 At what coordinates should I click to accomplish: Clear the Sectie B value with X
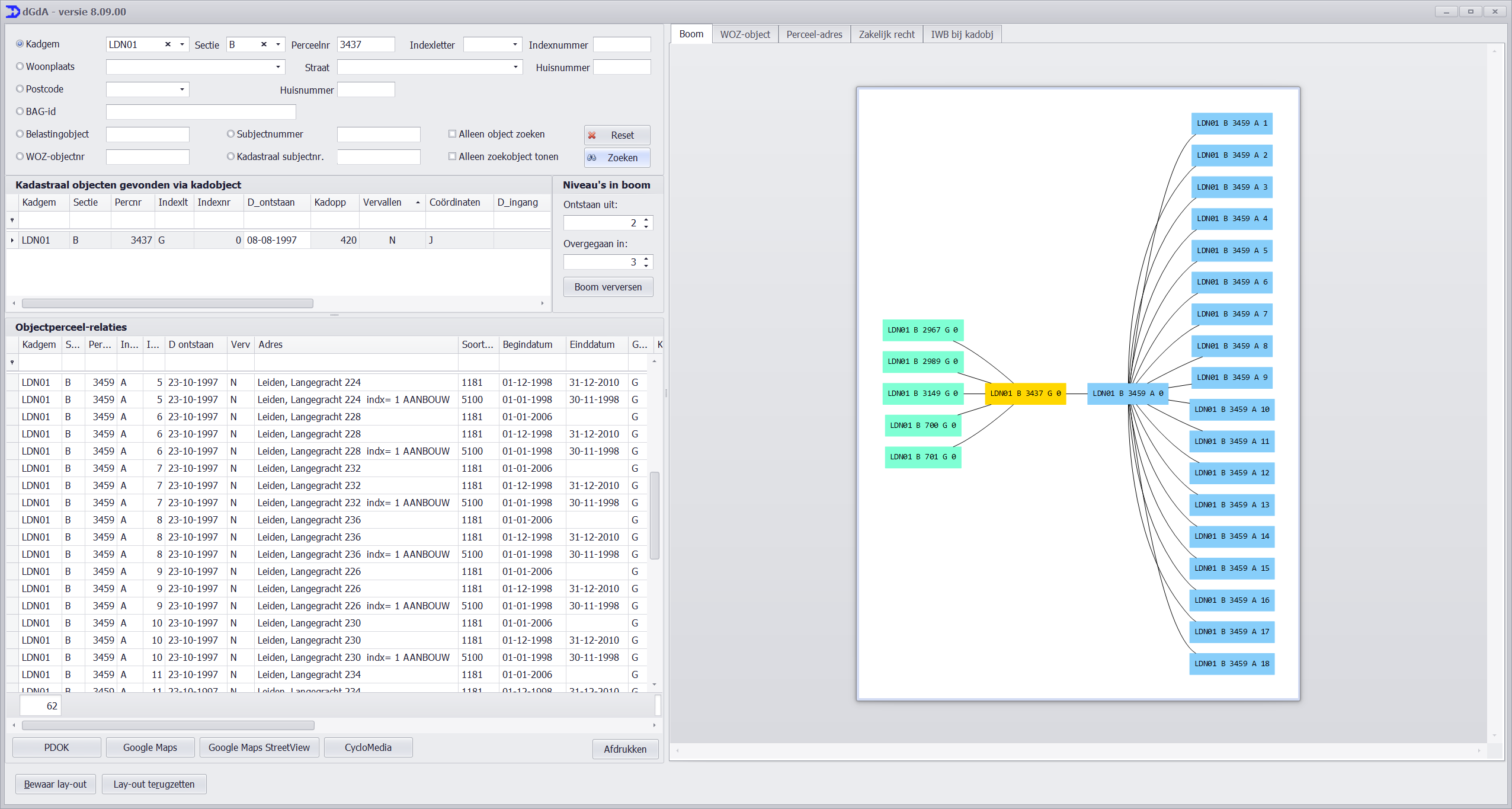(264, 44)
